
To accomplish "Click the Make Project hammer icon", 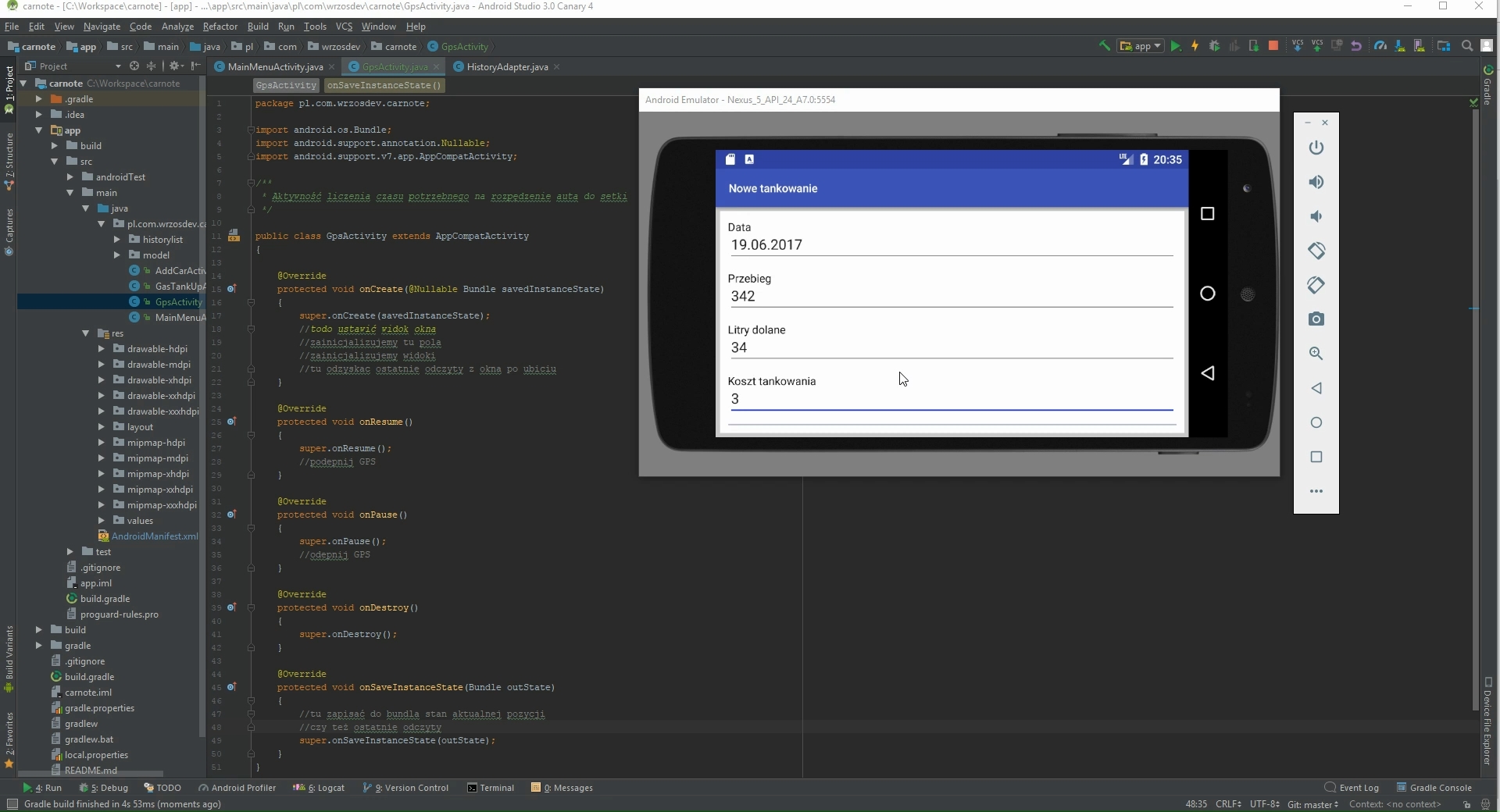I will 1105,47.
